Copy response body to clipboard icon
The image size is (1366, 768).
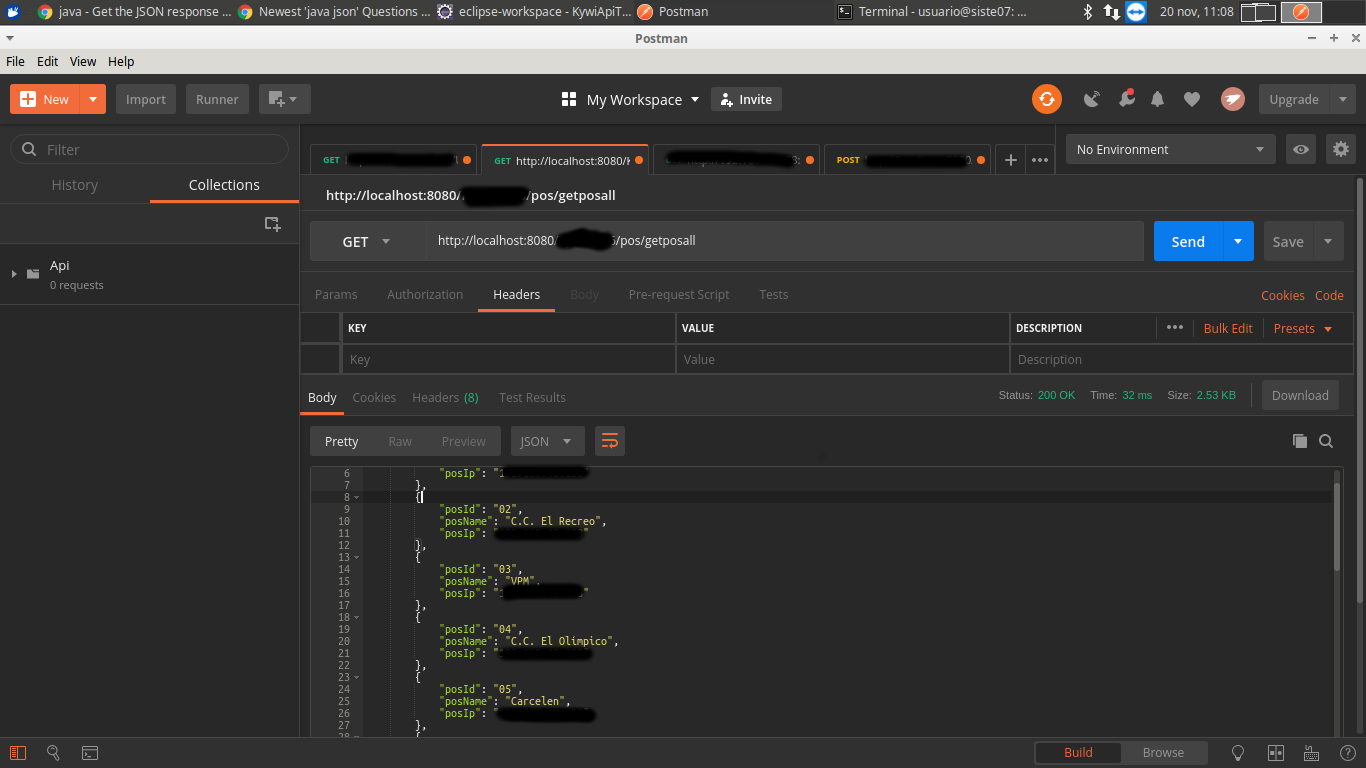1300,441
